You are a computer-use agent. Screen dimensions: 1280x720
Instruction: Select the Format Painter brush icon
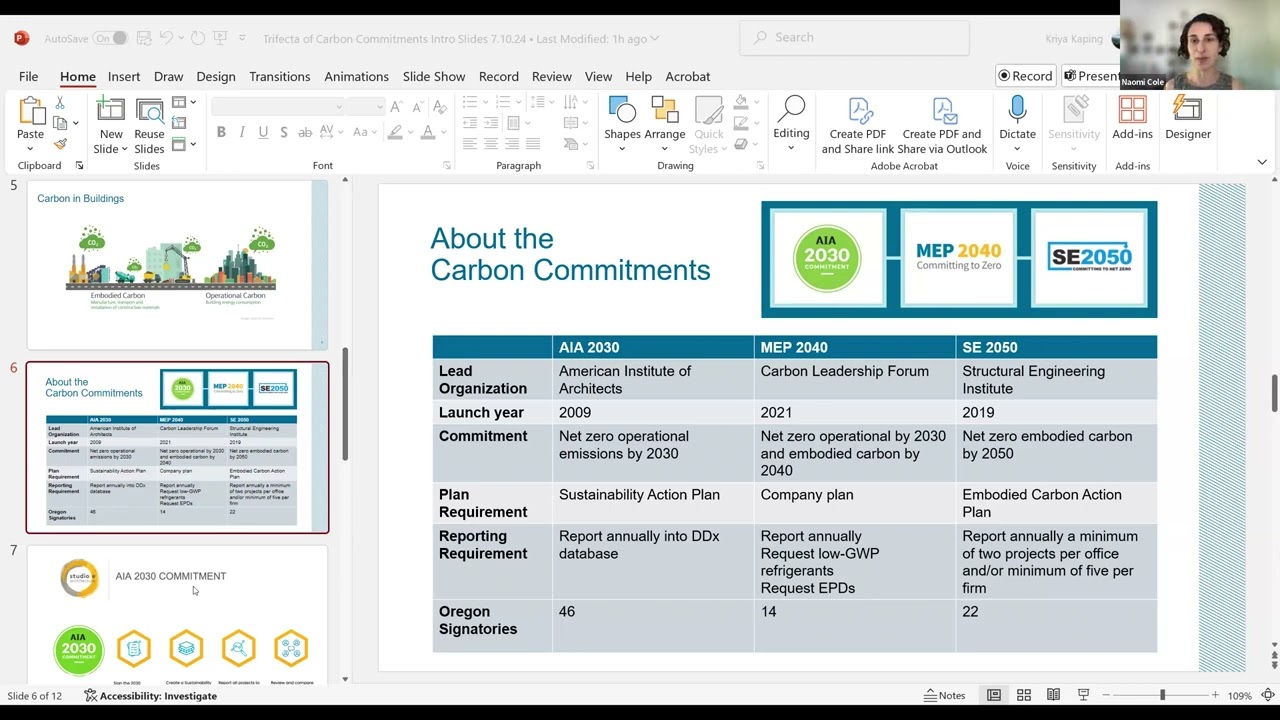click(60, 144)
